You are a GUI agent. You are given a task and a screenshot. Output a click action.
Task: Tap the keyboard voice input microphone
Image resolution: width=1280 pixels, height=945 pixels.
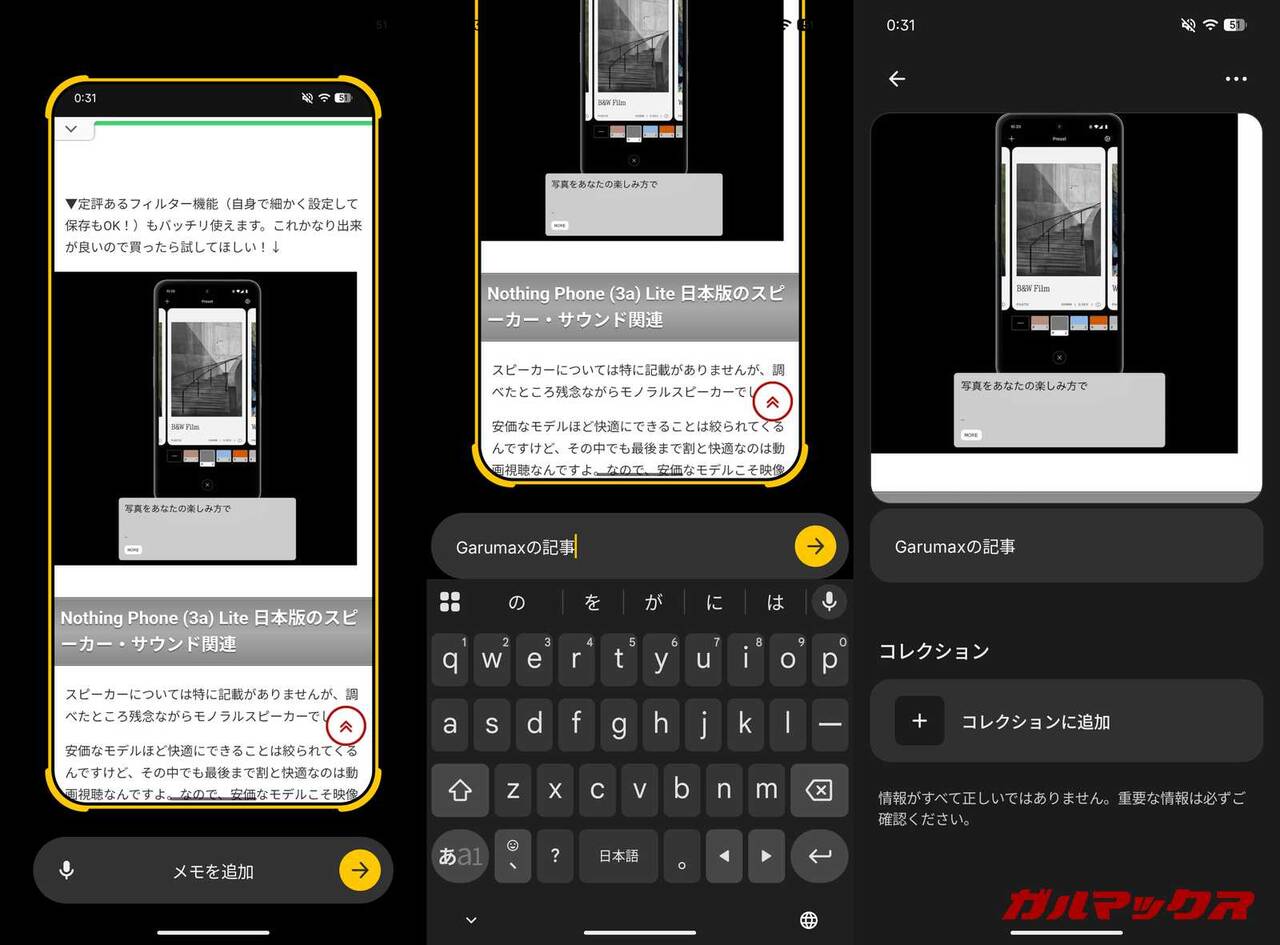828,601
